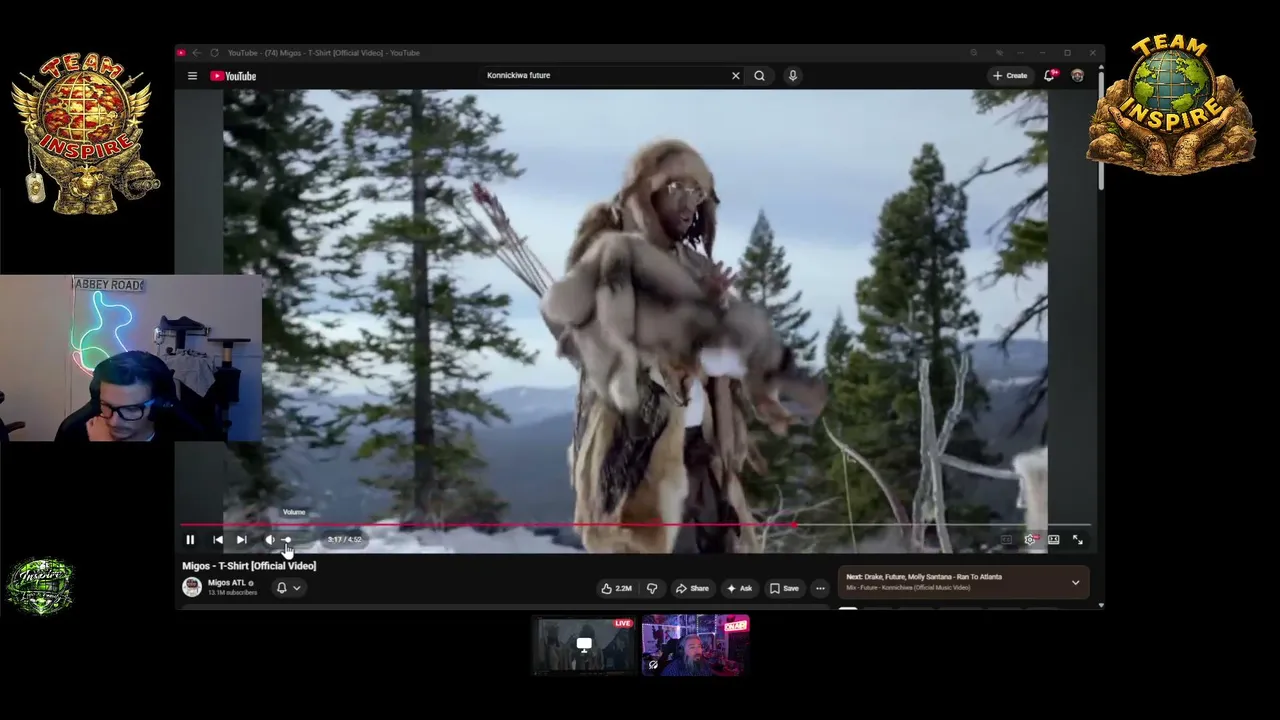Image resolution: width=1280 pixels, height=720 pixels.
Task: Like the video (2.2M)
Action: tap(616, 588)
